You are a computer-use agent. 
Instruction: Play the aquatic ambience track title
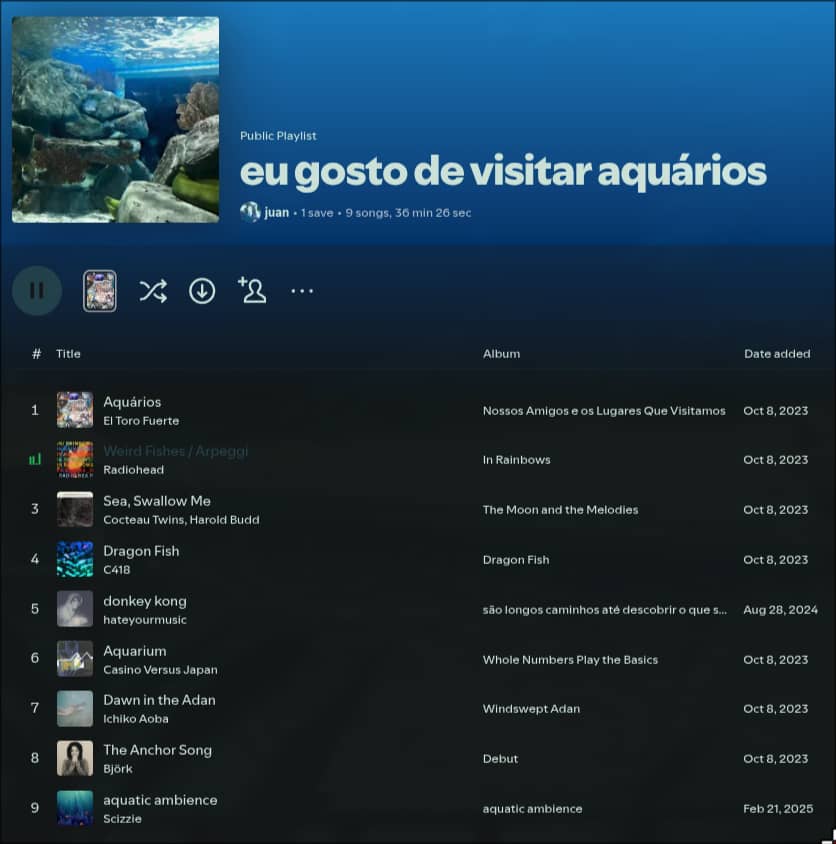pos(160,800)
